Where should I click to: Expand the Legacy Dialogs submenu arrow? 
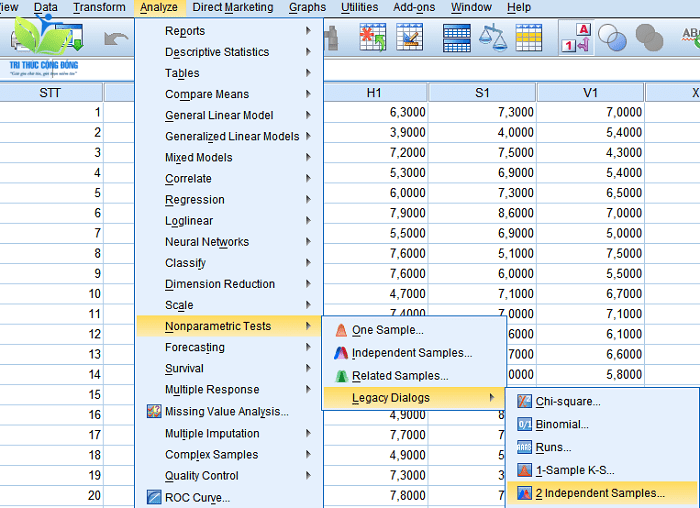point(492,397)
